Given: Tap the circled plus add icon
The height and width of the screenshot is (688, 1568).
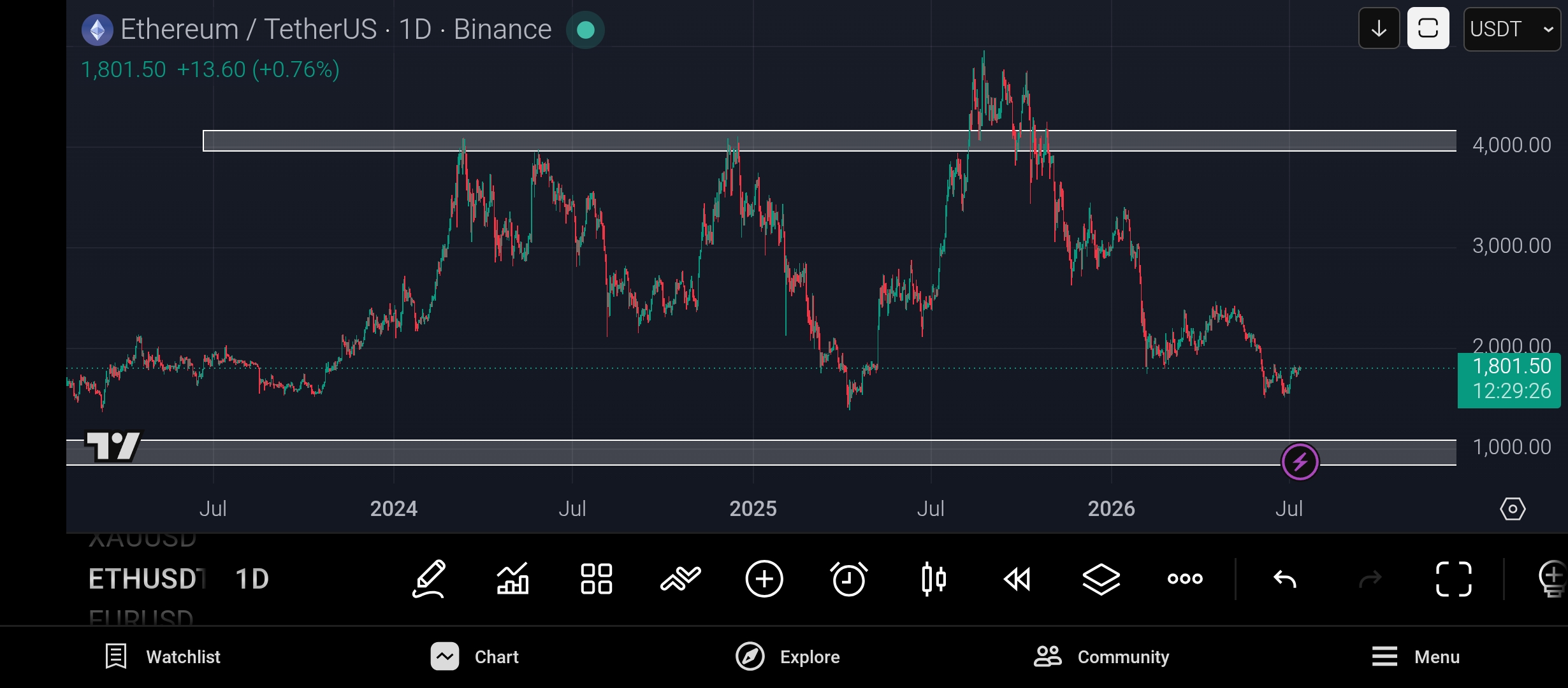Looking at the screenshot, I should pos(764,579).
